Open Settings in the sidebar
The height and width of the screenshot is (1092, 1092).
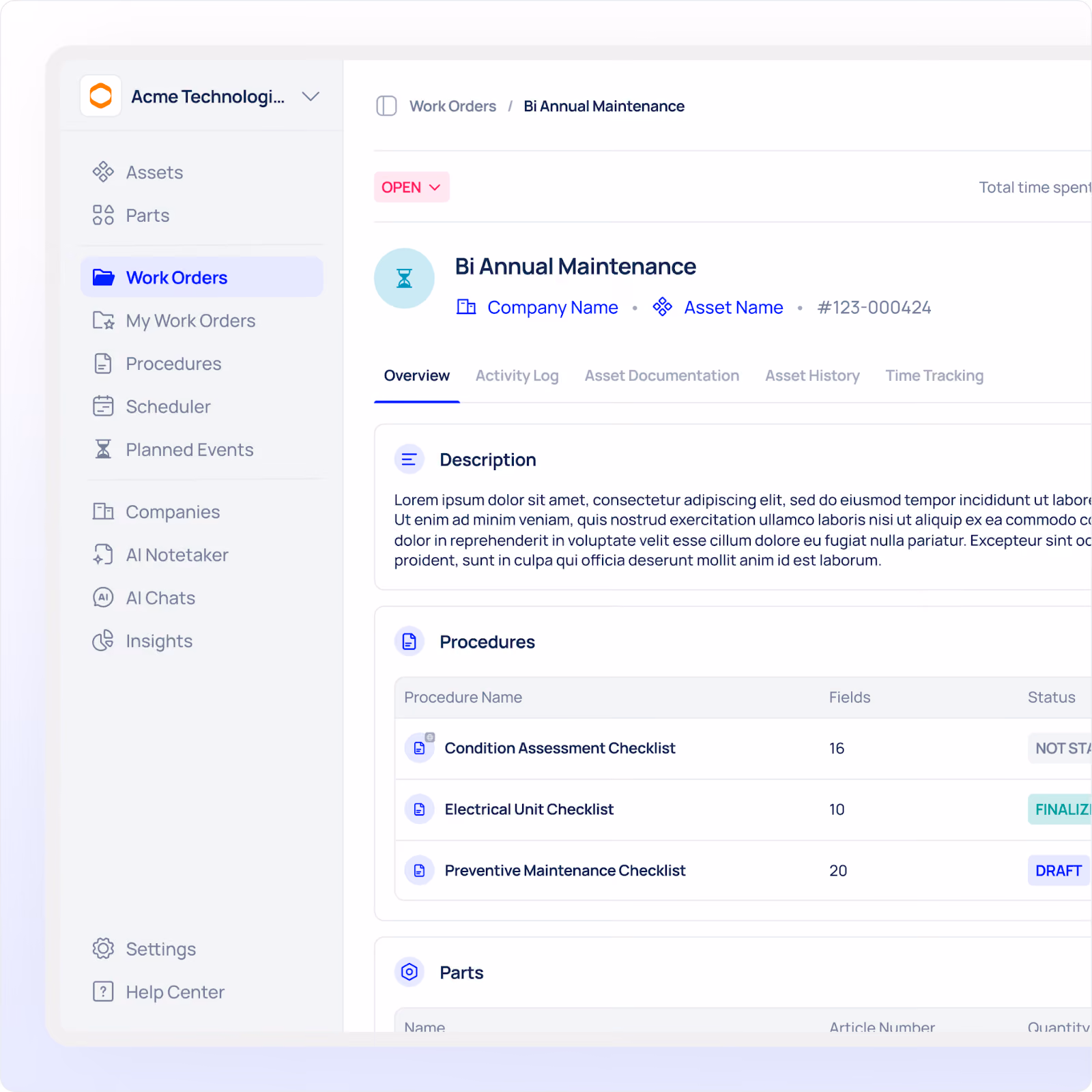pyautogui.click(x=202, y=948)
